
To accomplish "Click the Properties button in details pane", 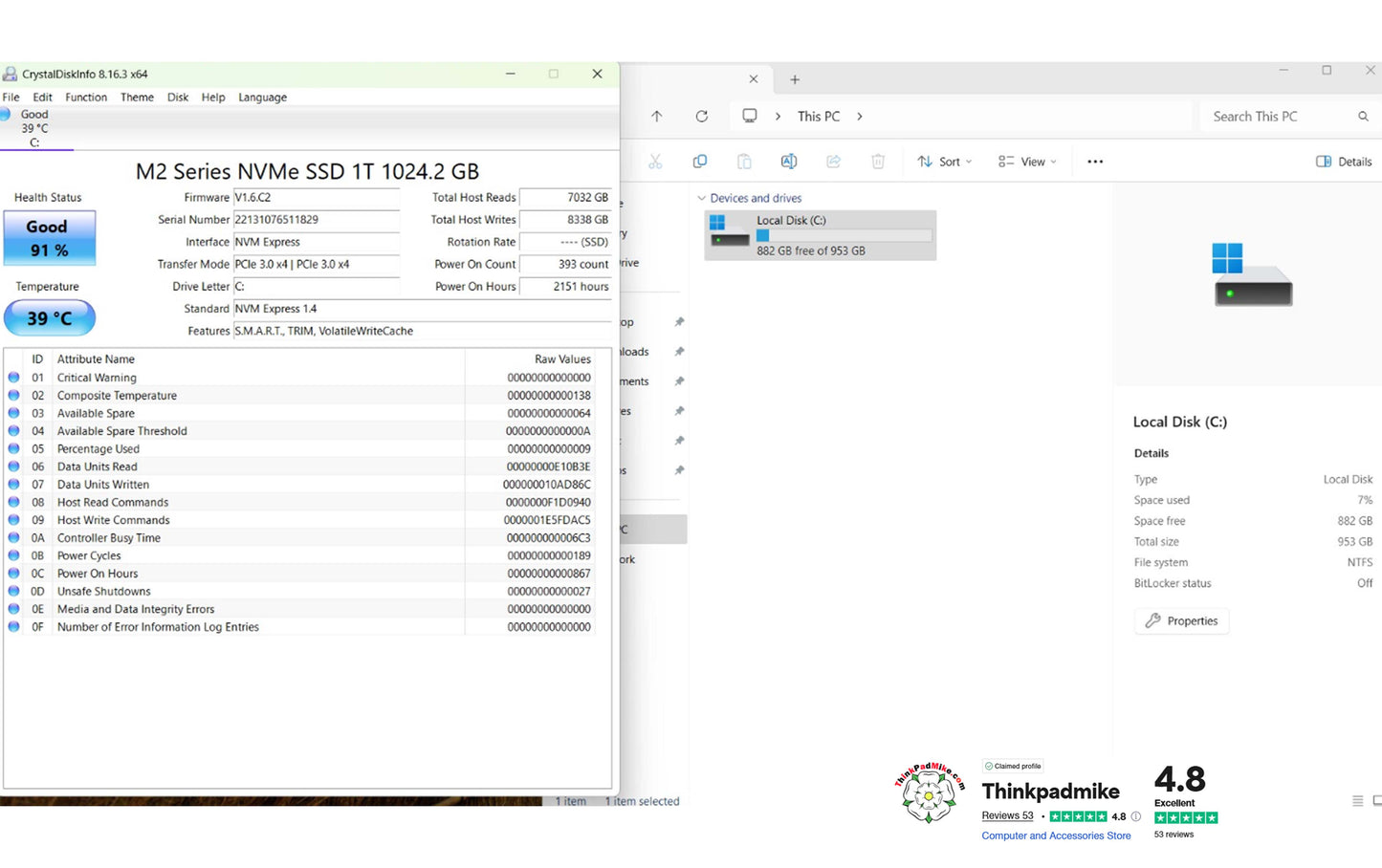I will [1182, 621].
